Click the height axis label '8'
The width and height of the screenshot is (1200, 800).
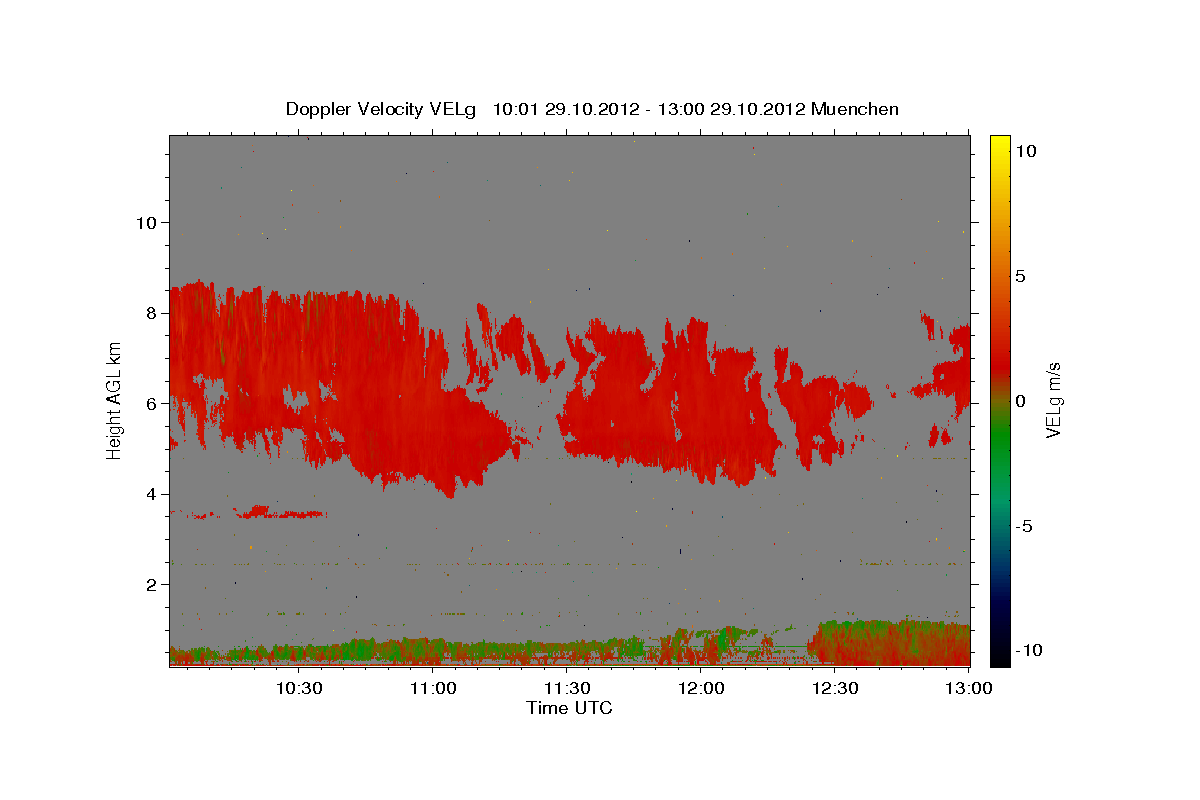pyautogui.click(x=152, y=312)
